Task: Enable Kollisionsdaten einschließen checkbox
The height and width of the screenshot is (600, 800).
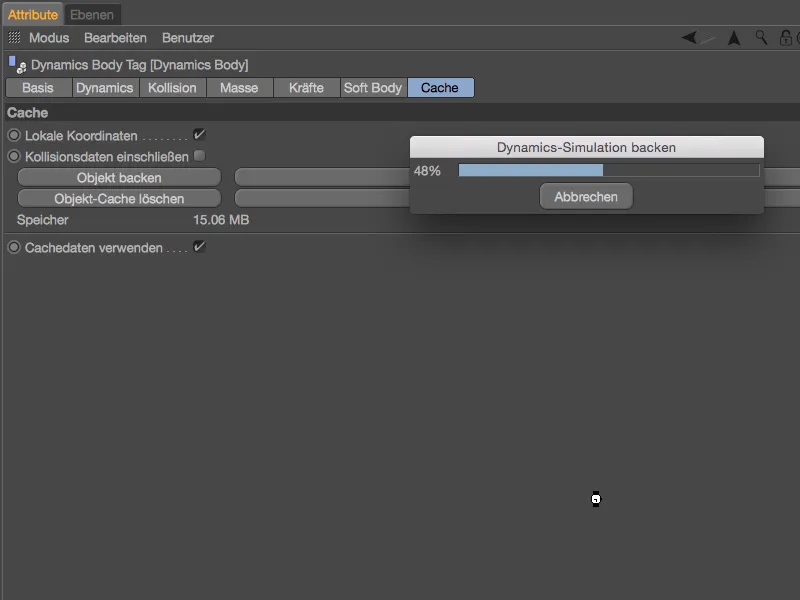Action: click(x=199, y=156)
